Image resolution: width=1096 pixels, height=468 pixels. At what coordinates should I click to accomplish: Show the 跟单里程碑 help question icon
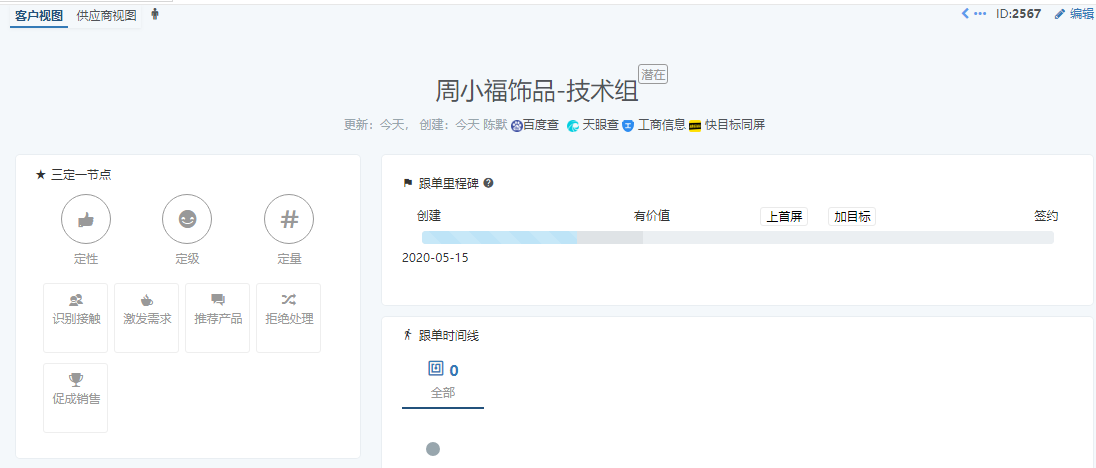[489, 183]
